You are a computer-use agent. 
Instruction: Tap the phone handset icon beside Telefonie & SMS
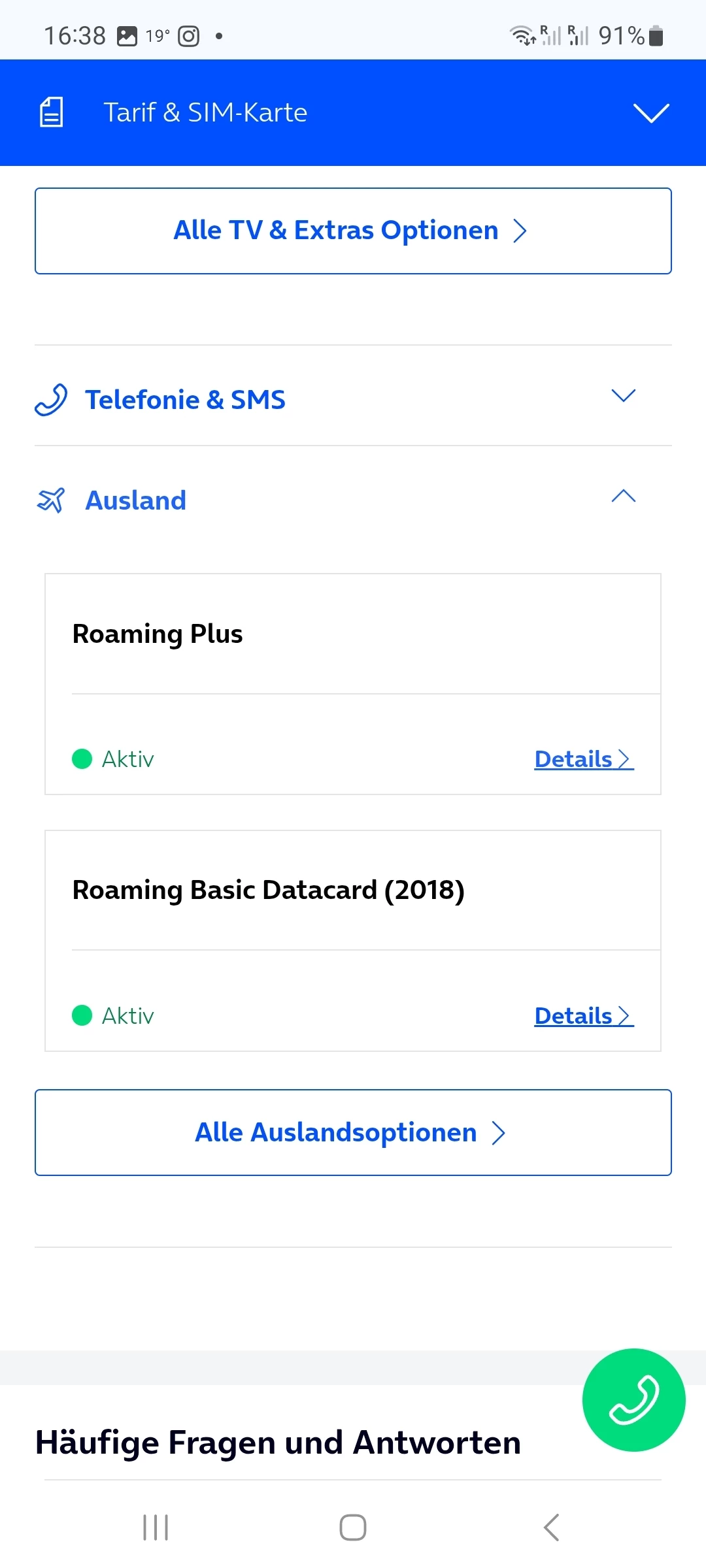point(51,399)
